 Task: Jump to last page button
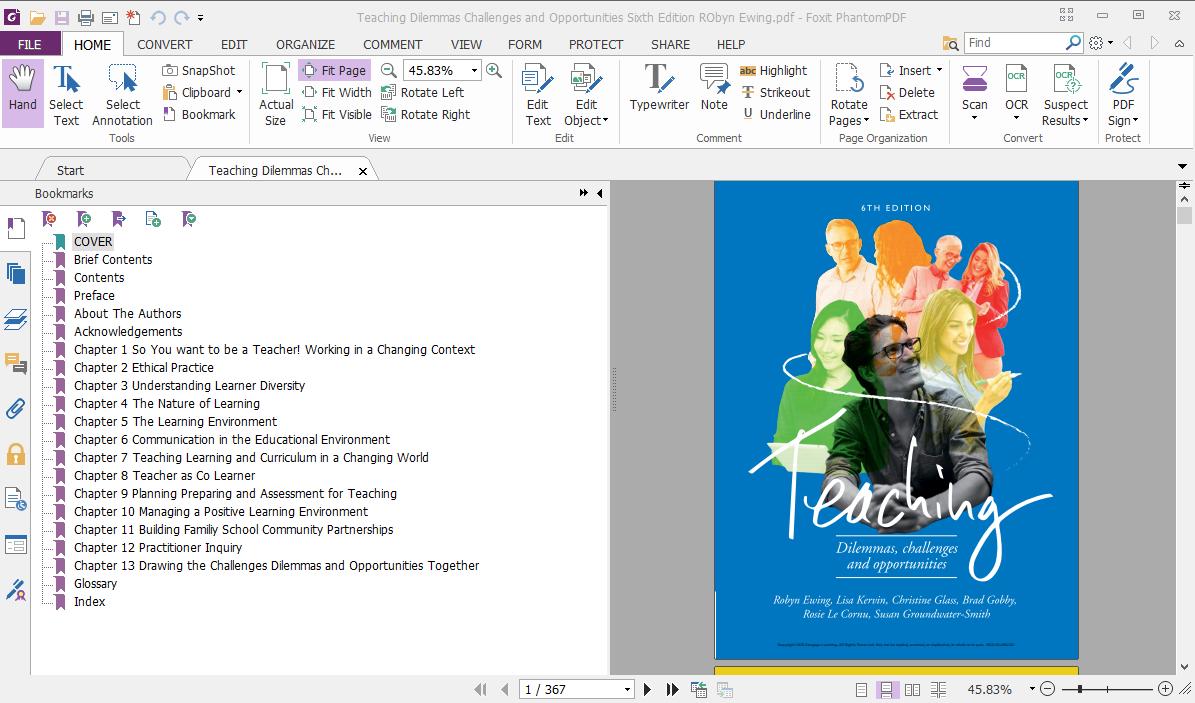[x=672, y=689]
